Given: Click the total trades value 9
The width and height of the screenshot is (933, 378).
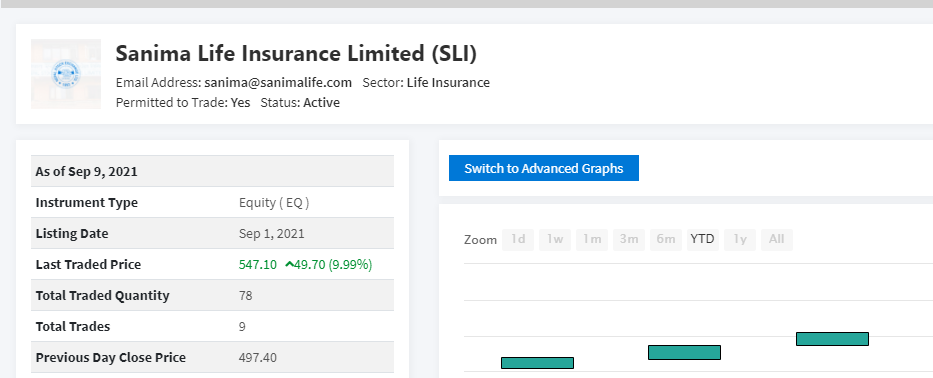Looking at the screenshot, I should pyautogui.click(x=242, y=326).
